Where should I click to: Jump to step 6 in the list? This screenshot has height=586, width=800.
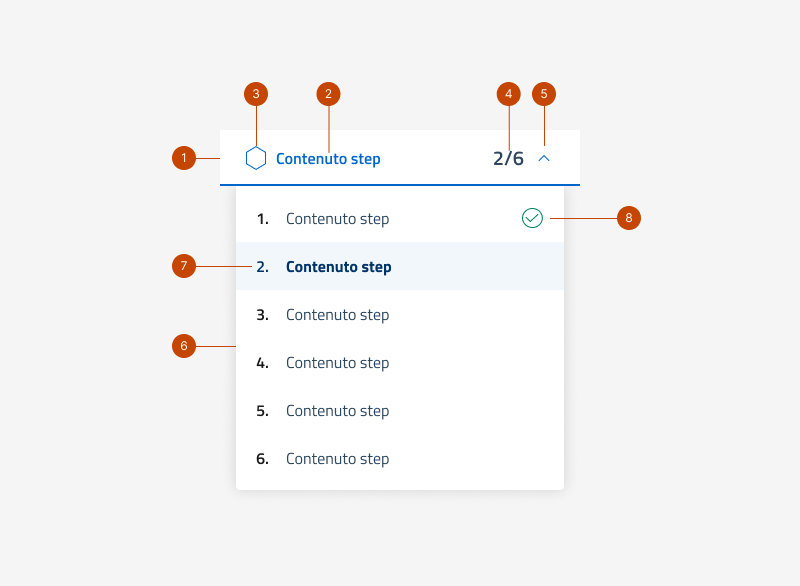337,459
